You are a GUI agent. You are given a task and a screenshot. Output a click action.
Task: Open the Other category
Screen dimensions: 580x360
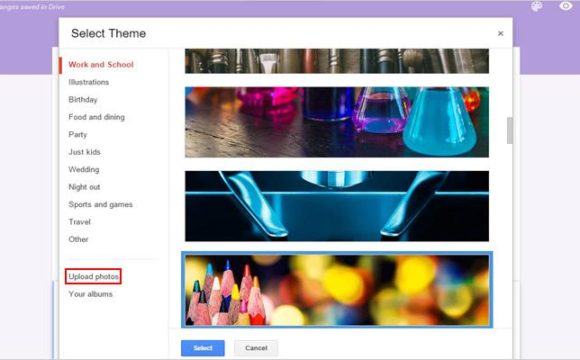(78, 239)
